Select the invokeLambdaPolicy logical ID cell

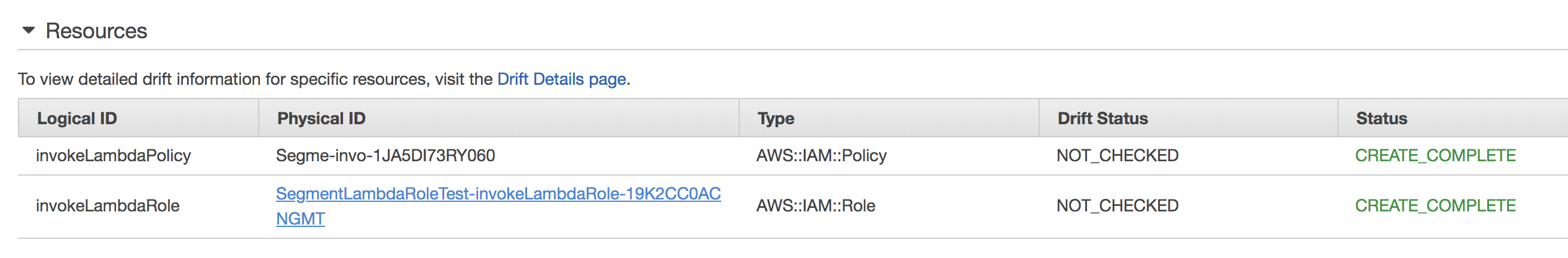point(113,156)
